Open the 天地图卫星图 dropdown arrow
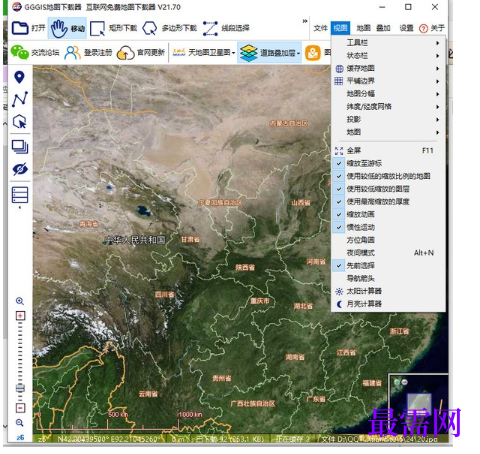 click(233, 53)
